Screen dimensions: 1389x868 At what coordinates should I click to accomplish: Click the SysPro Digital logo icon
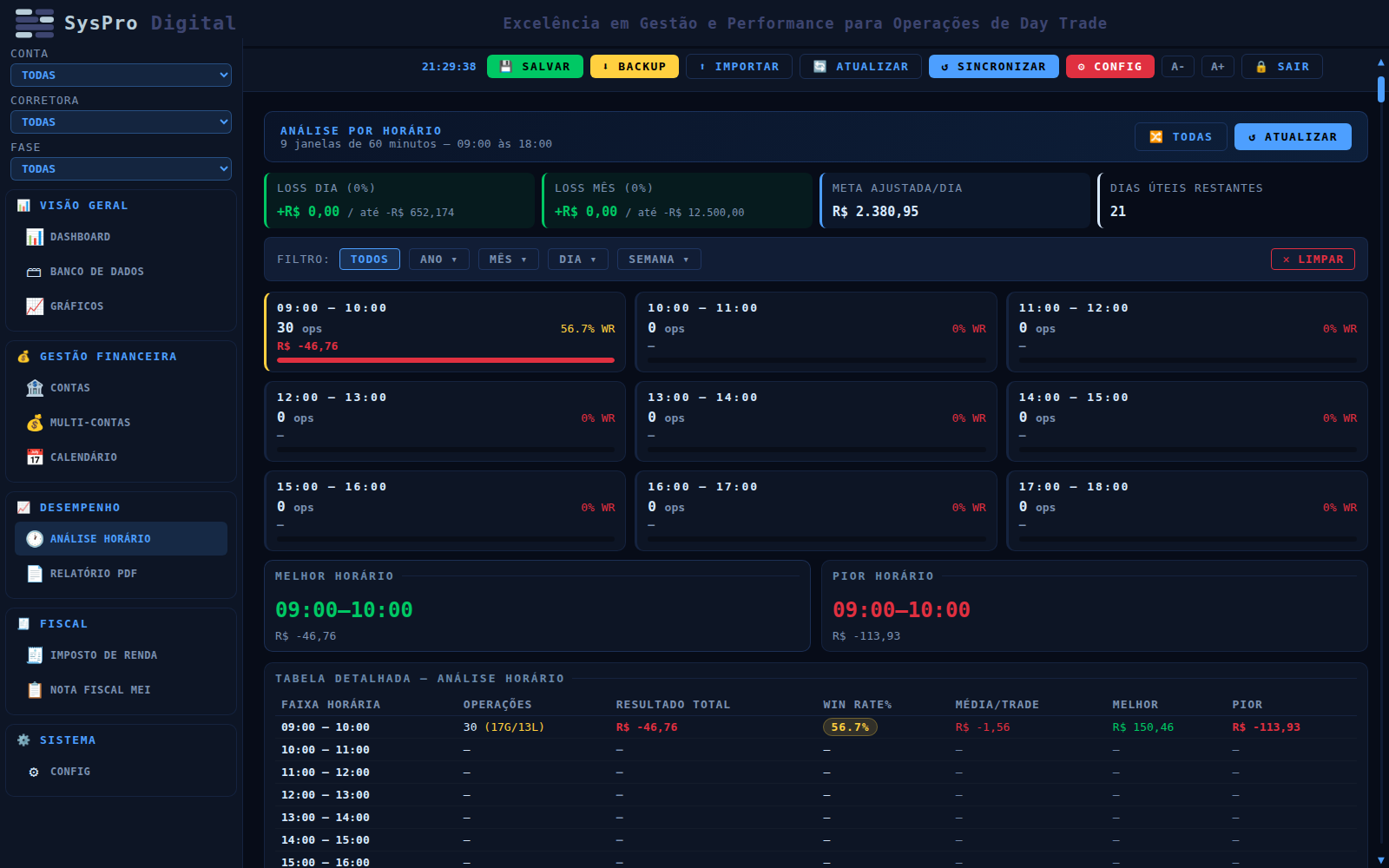click(35, 23)
